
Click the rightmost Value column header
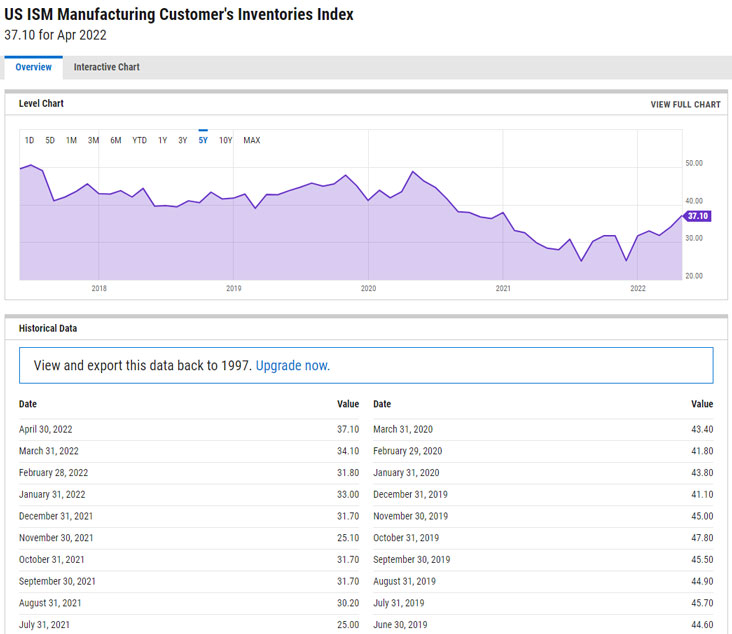coord(702,404)
